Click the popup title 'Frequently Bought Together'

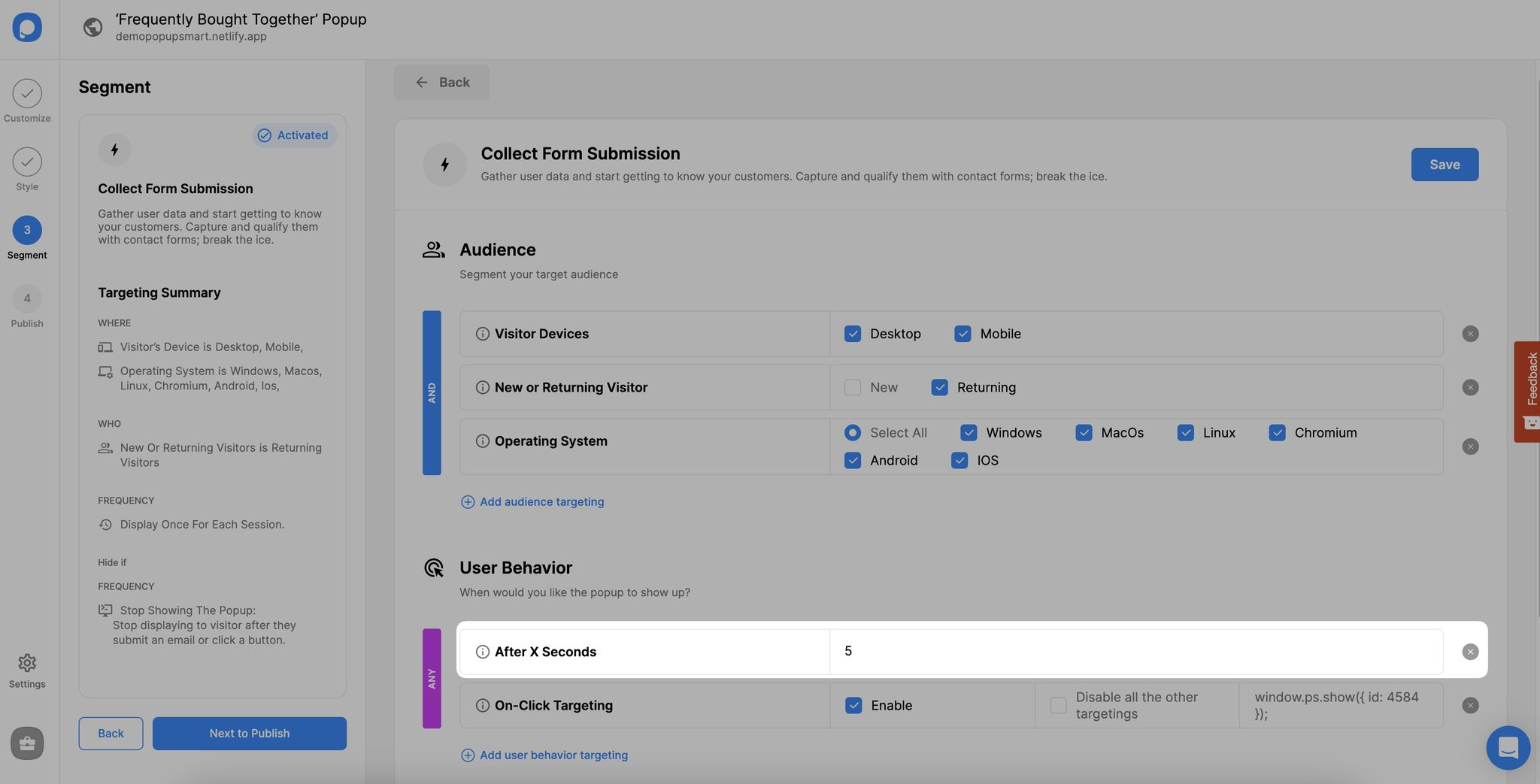[241, 19]
